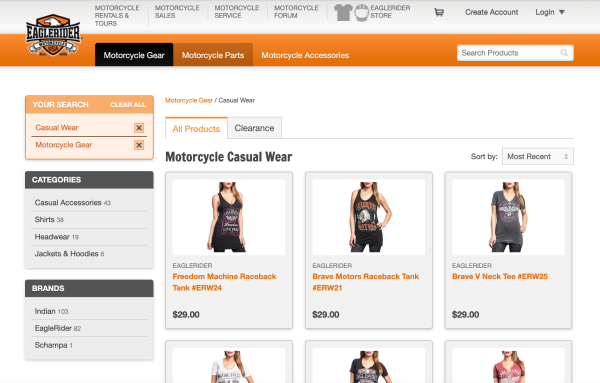
Task: Open the Sort by Most Recent dropdown
Action: pyautogui.click(x=538, y=156)
